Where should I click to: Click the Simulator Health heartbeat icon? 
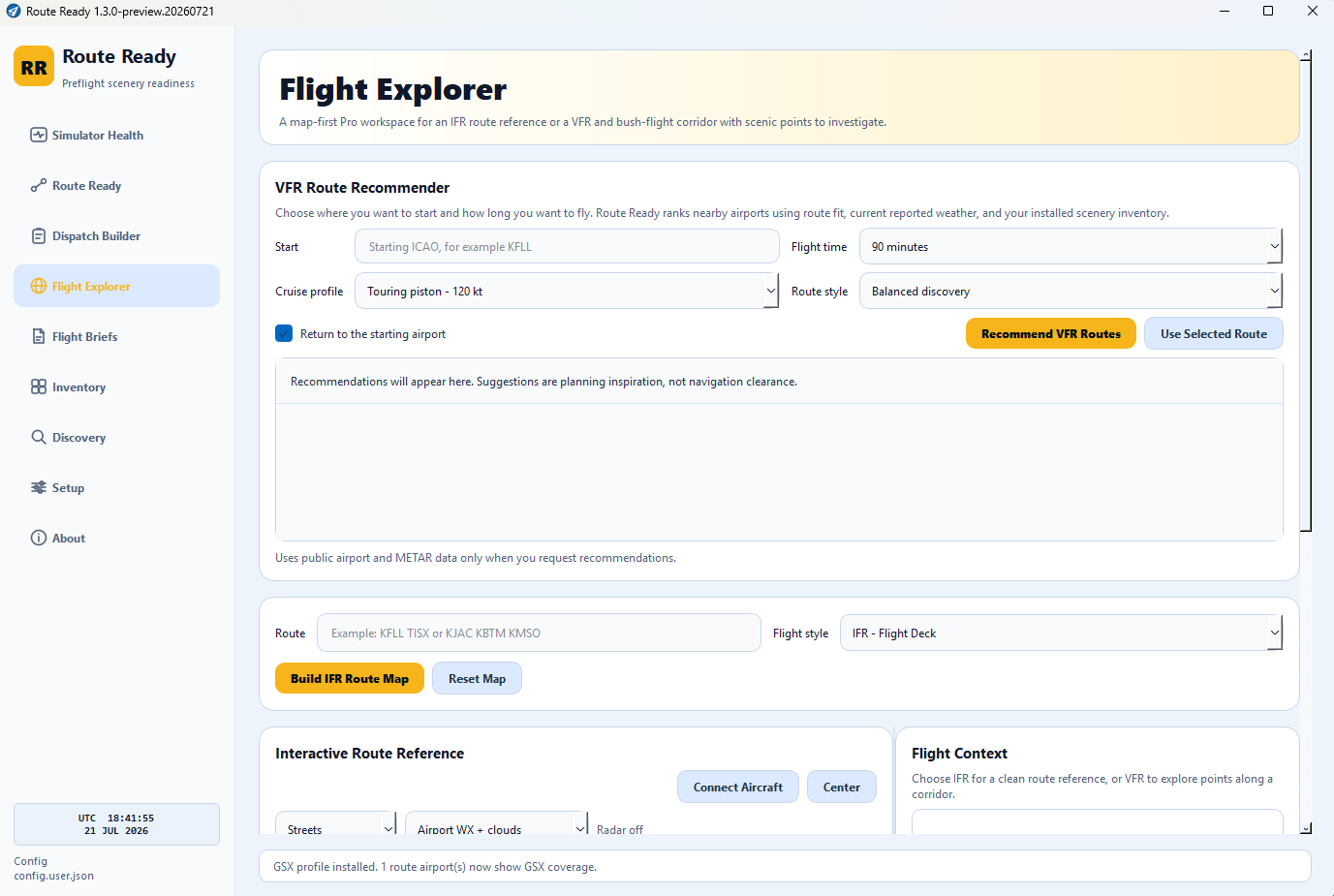39,135
